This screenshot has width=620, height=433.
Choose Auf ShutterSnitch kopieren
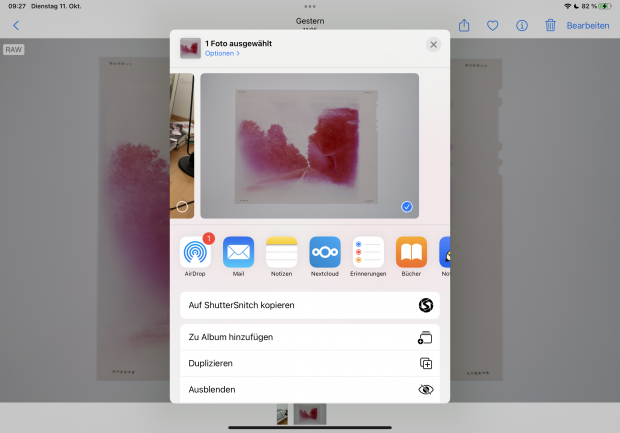pyautogui.click(x=309, y=305)
